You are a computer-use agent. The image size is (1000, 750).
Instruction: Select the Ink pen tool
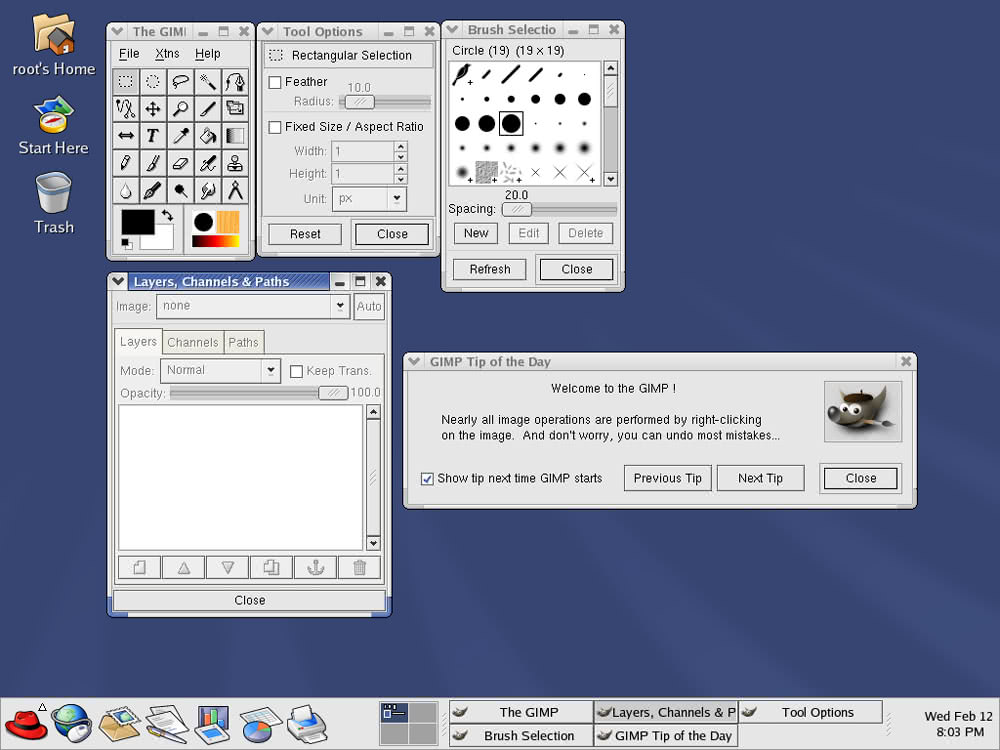(x=153, y=190)
